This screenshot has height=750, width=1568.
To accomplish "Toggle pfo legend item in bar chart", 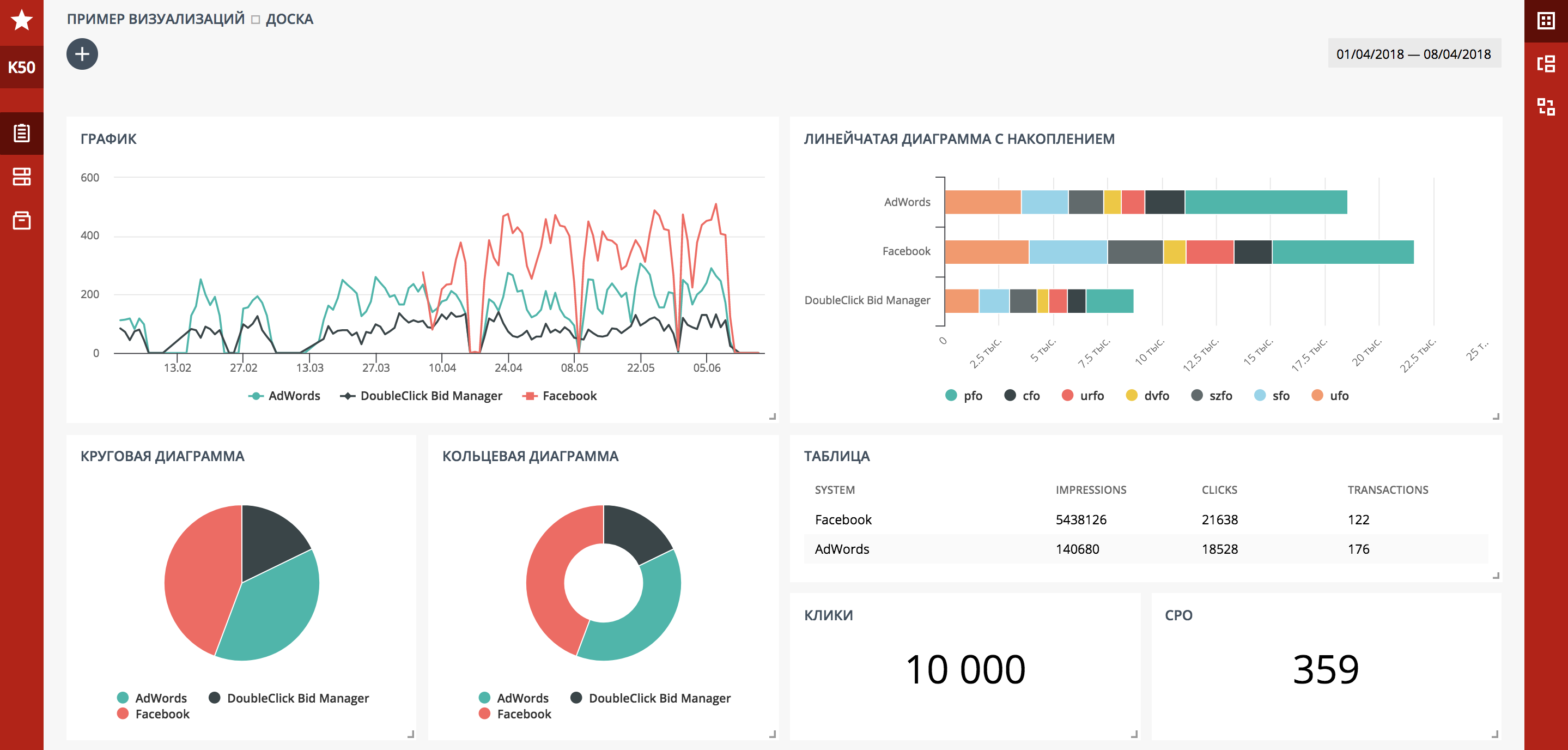I will pos(964,396).
